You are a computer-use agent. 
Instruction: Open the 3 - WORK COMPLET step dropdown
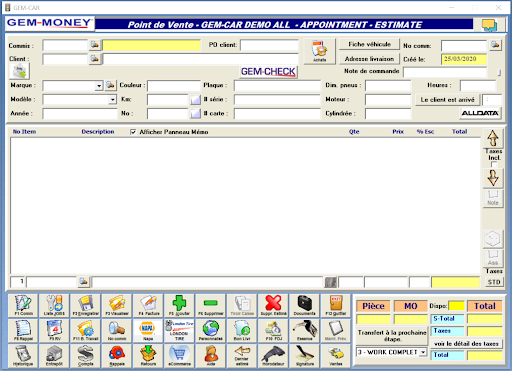coord(423,352)
